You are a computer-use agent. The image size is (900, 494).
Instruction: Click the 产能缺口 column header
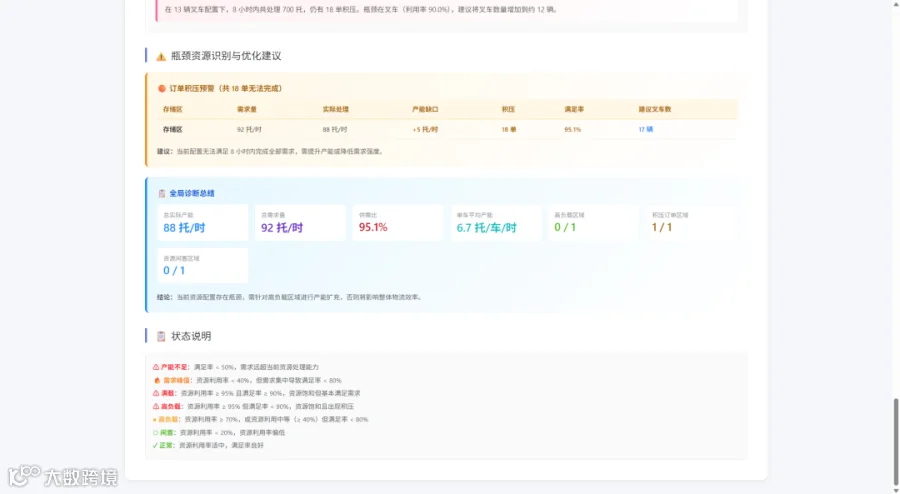425,109
